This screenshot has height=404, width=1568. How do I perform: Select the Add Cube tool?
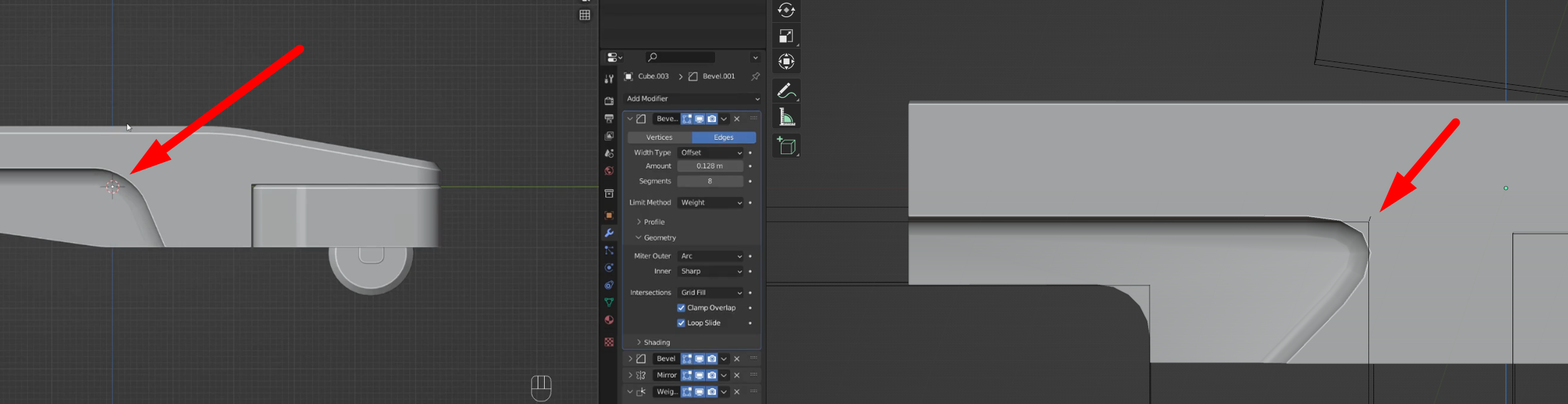(x=786, y=146)
